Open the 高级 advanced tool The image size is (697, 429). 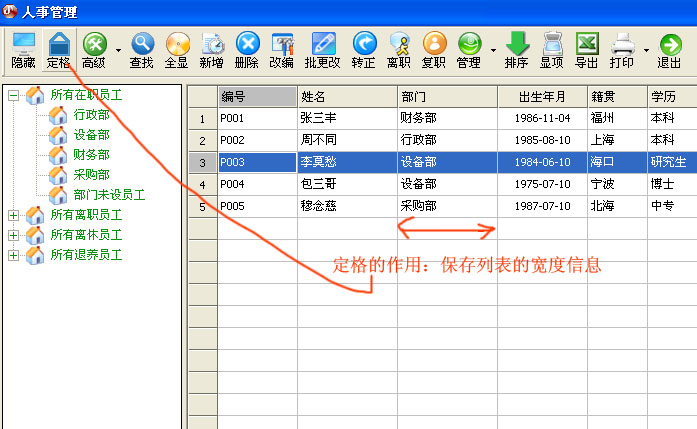point(94,50)
